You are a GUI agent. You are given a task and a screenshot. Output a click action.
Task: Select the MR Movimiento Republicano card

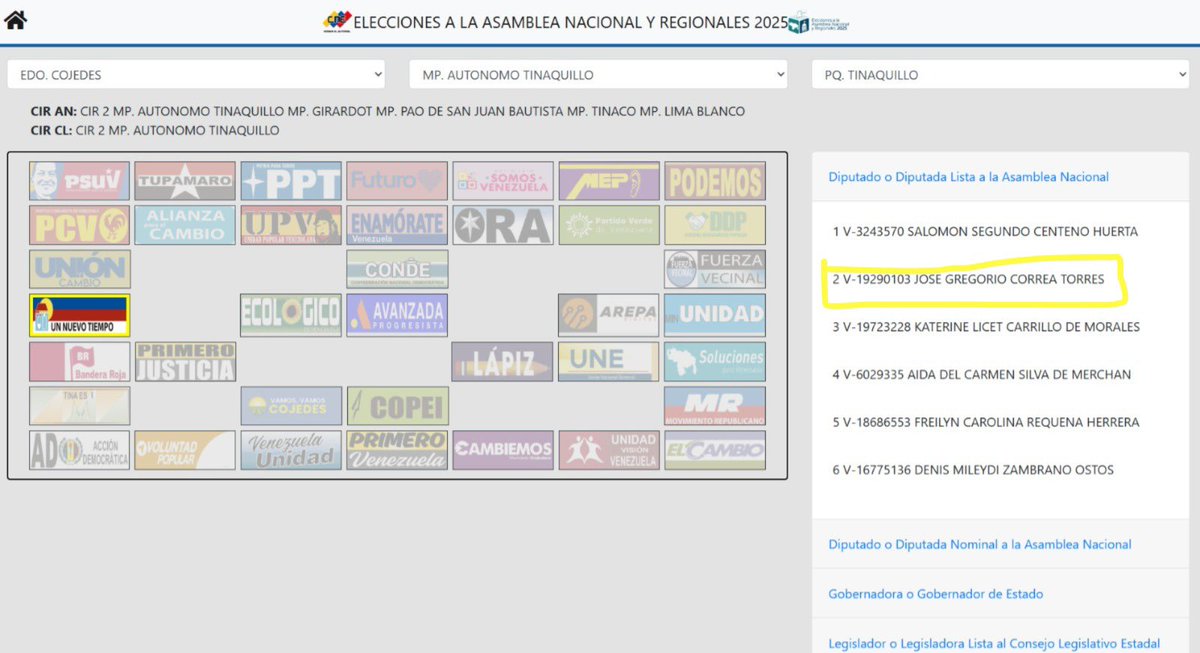[715, 405]
